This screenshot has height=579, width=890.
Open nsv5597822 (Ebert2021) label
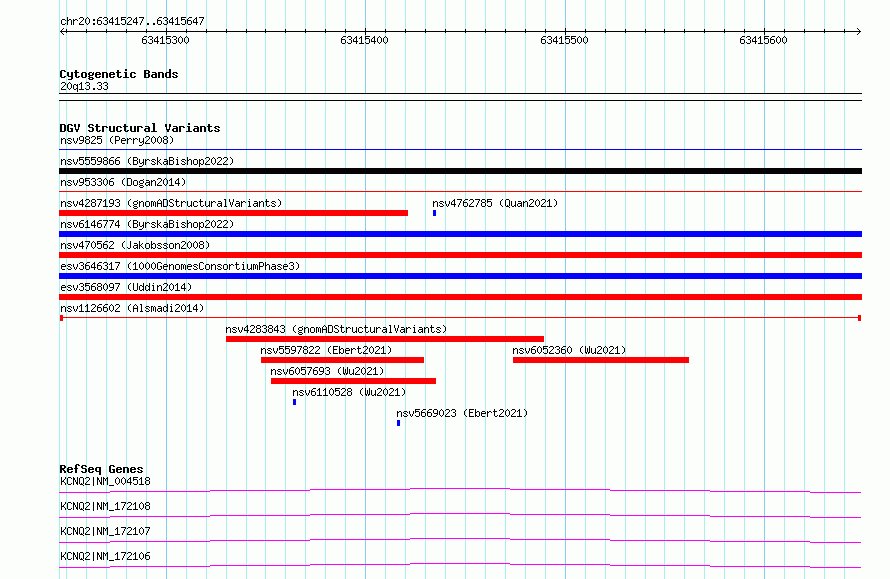coord(326,350)
